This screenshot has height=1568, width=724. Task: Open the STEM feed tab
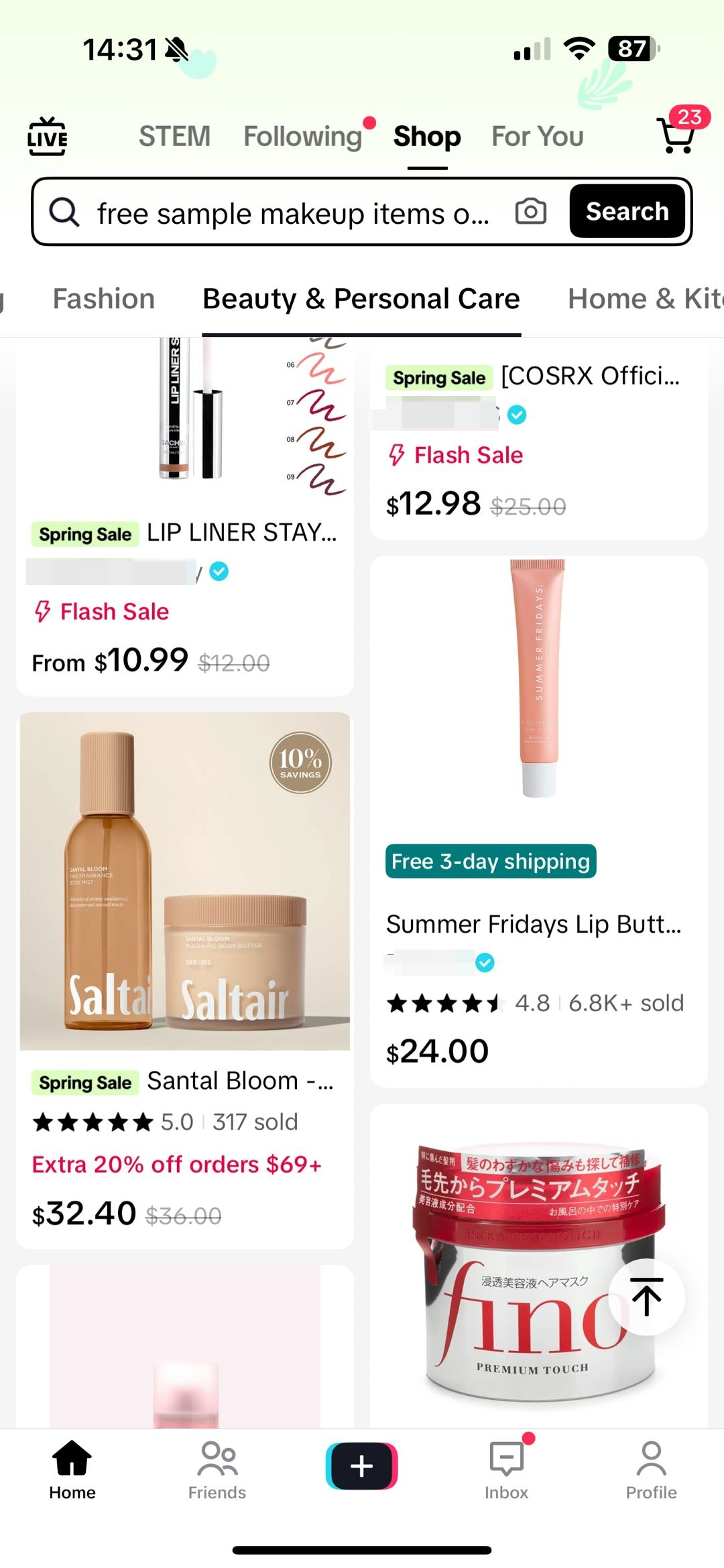(174, 137)
